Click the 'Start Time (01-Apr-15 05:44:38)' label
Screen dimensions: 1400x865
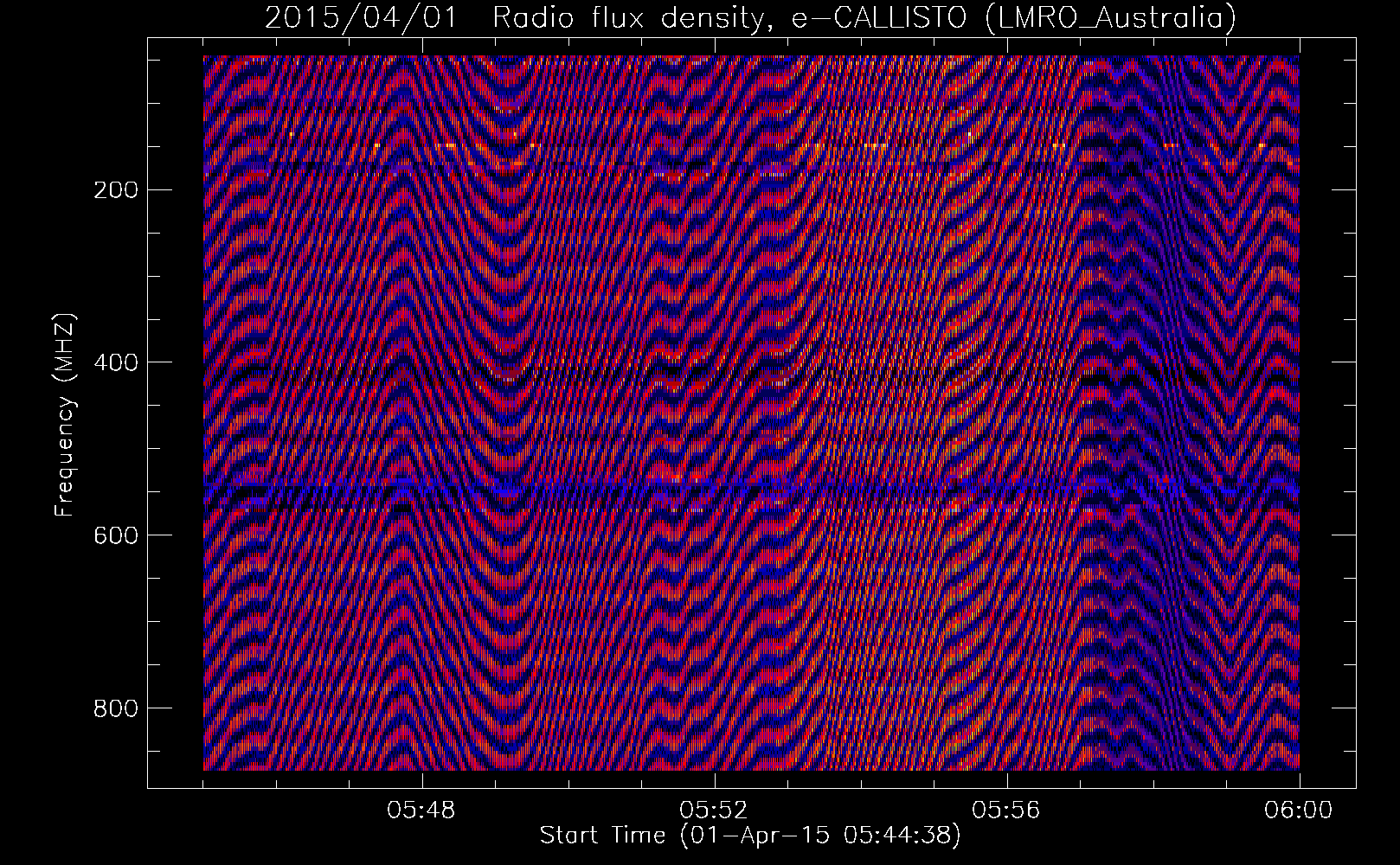coord(750,836)
